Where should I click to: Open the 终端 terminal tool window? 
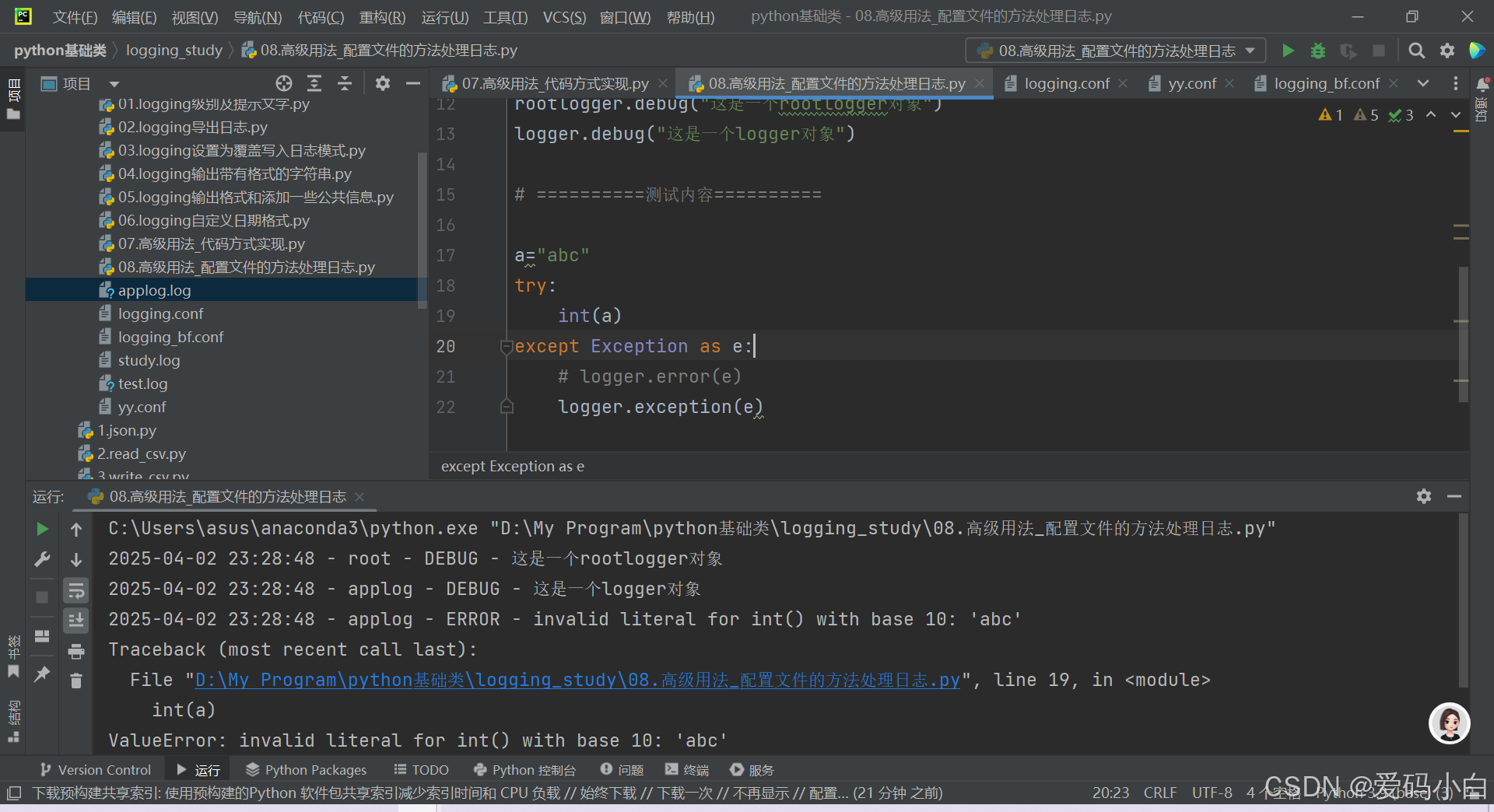click(687, 770)
